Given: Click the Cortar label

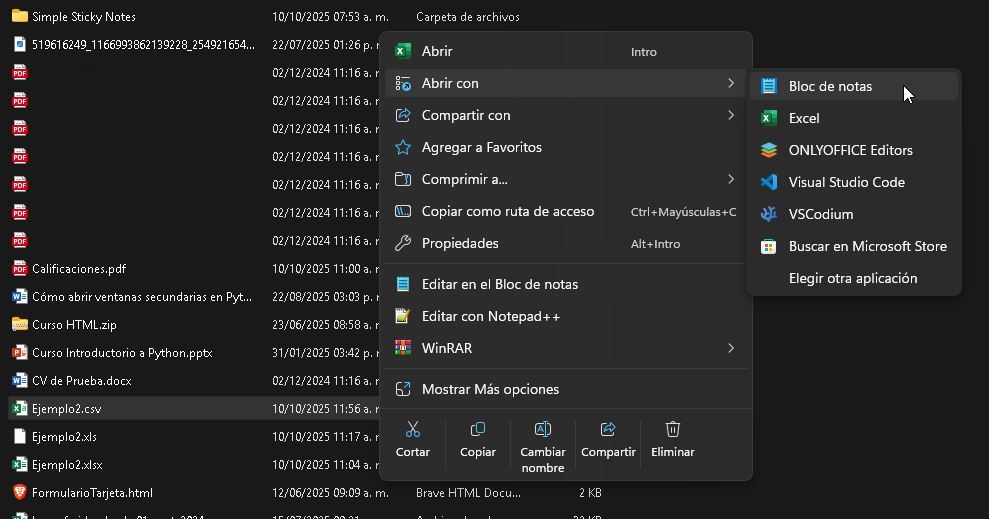Looking at the screenshot, I should coord(413,452).
